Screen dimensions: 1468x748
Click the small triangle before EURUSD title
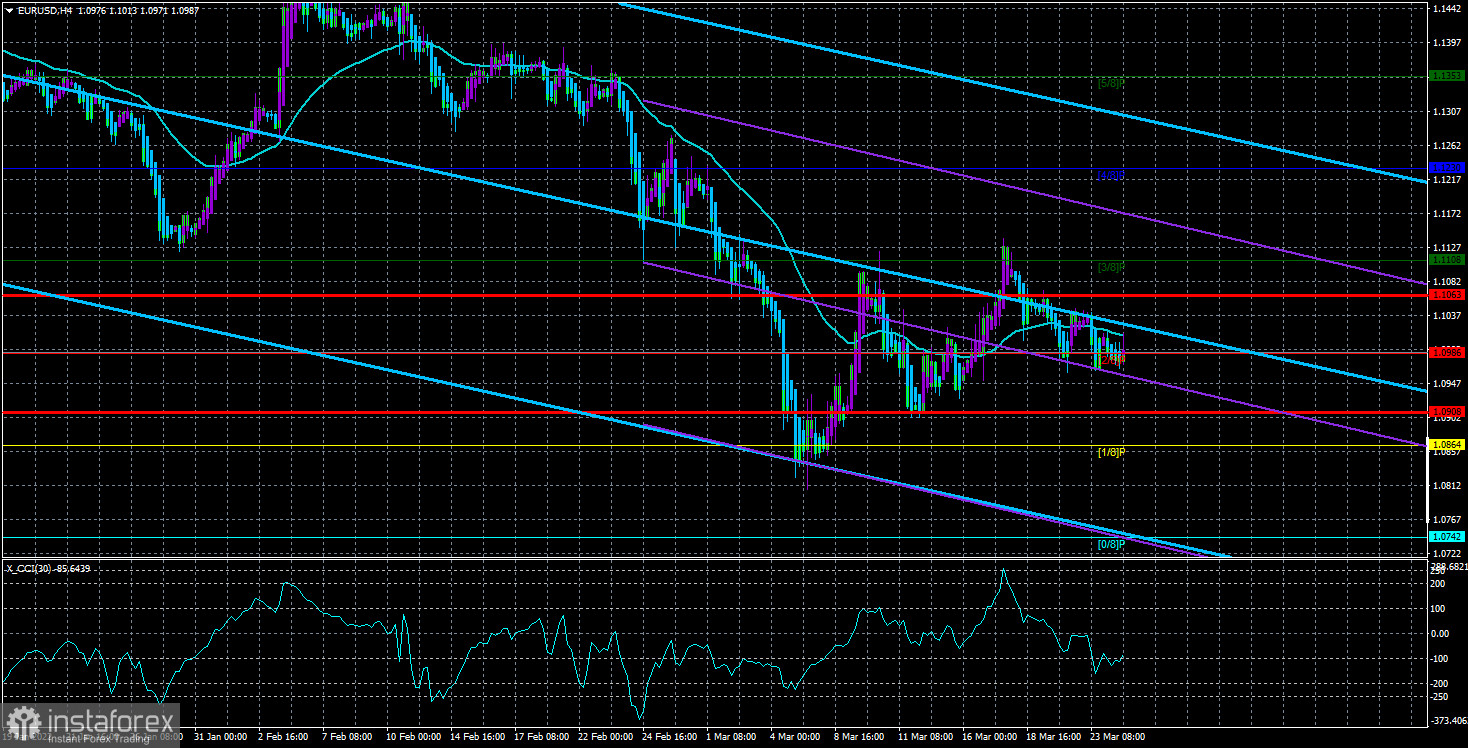[x=9, y=9]
